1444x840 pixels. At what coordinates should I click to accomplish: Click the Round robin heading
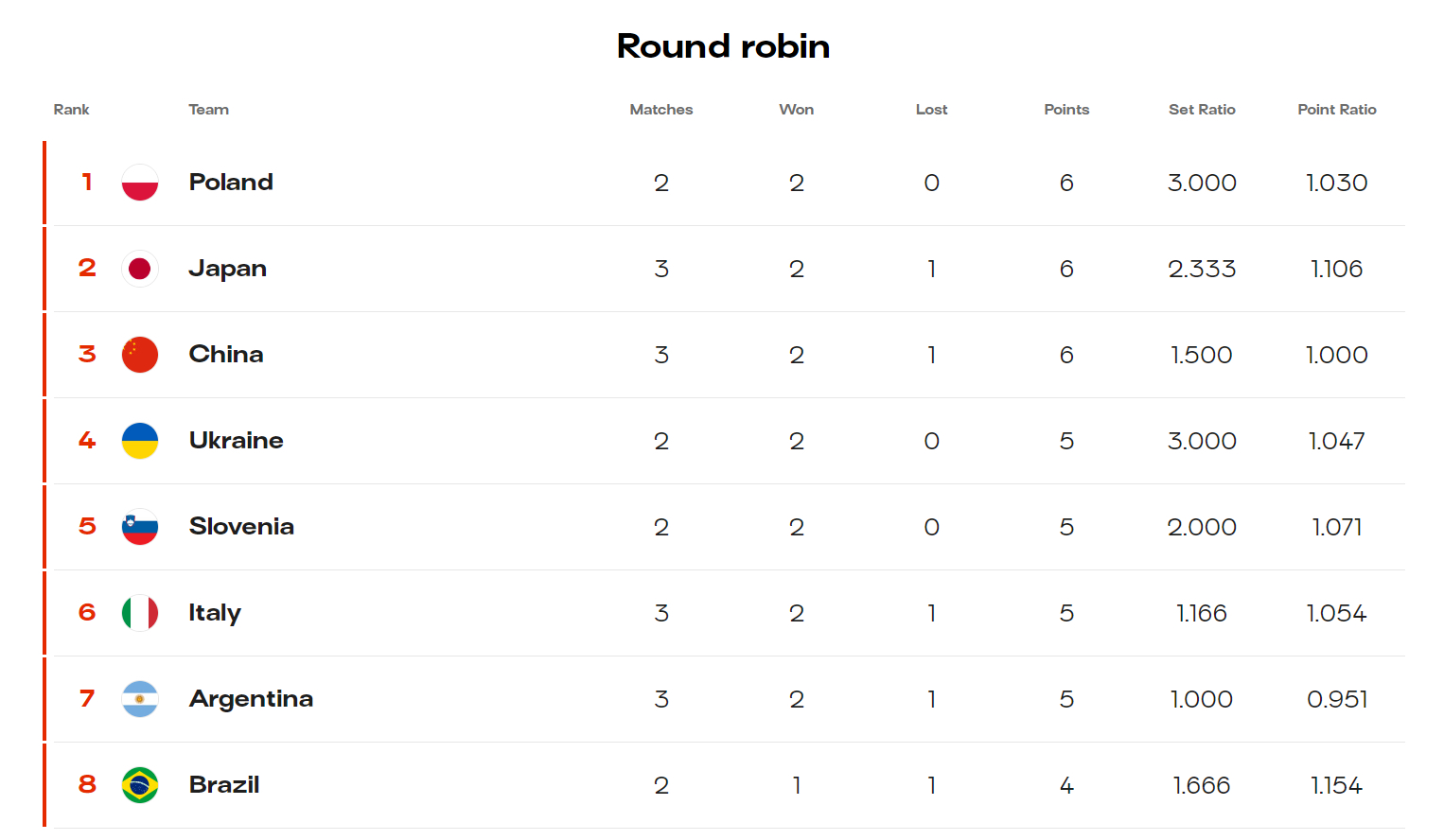pos(723,46)
